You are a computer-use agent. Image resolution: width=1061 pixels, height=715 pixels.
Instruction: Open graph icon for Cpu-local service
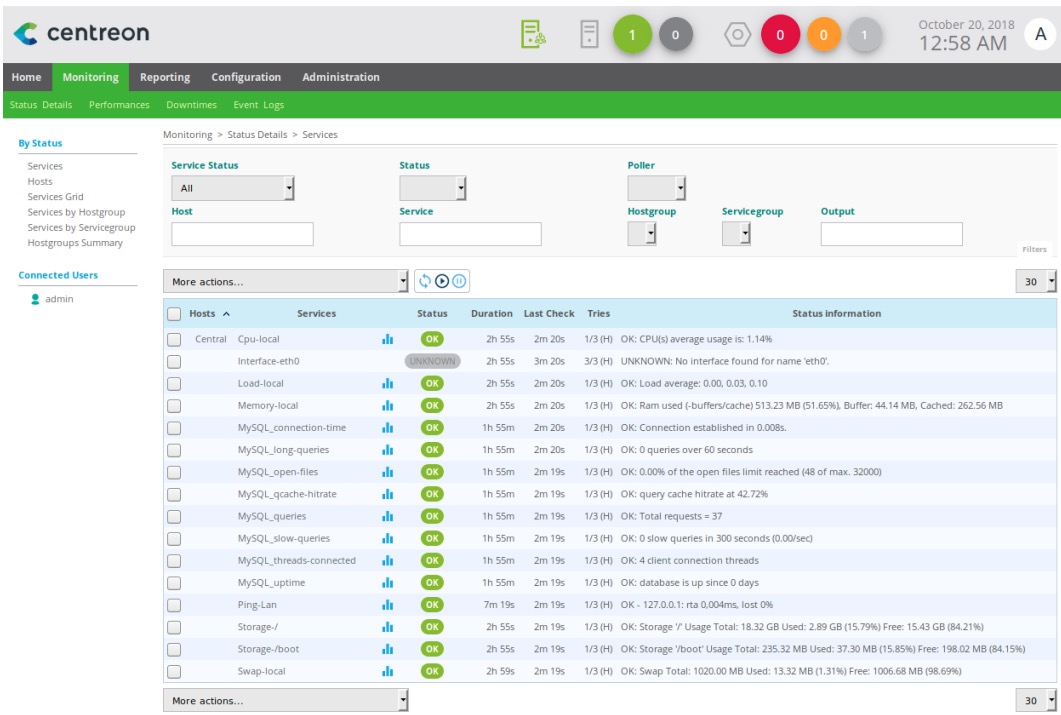[388, 339]
